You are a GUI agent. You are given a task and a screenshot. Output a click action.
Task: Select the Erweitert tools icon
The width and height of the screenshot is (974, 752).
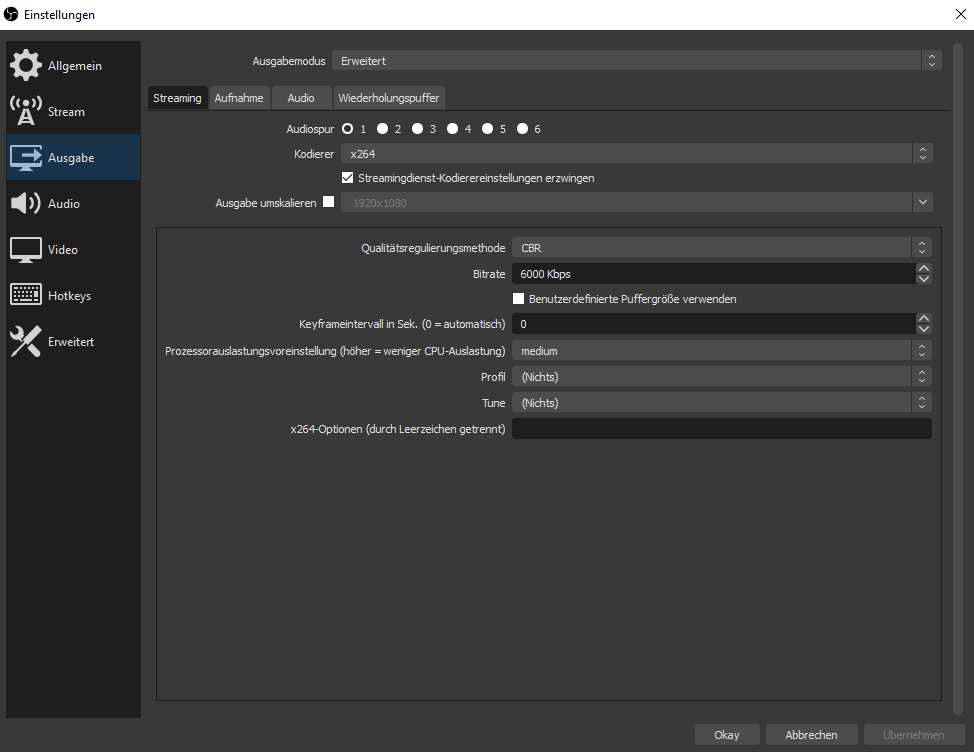26,342
